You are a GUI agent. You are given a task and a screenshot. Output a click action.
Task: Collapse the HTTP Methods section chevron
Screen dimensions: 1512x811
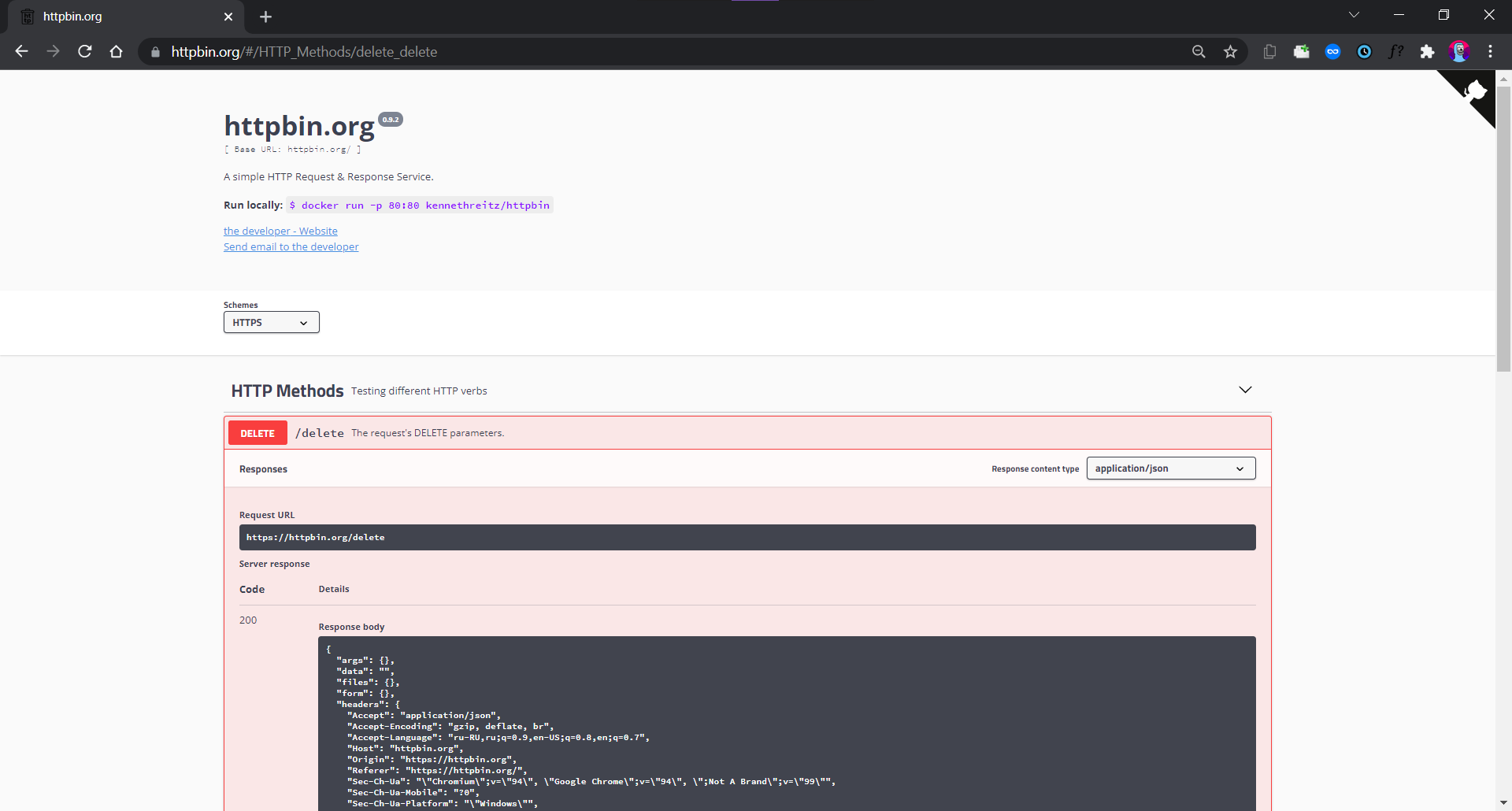tap(1245, 390)
